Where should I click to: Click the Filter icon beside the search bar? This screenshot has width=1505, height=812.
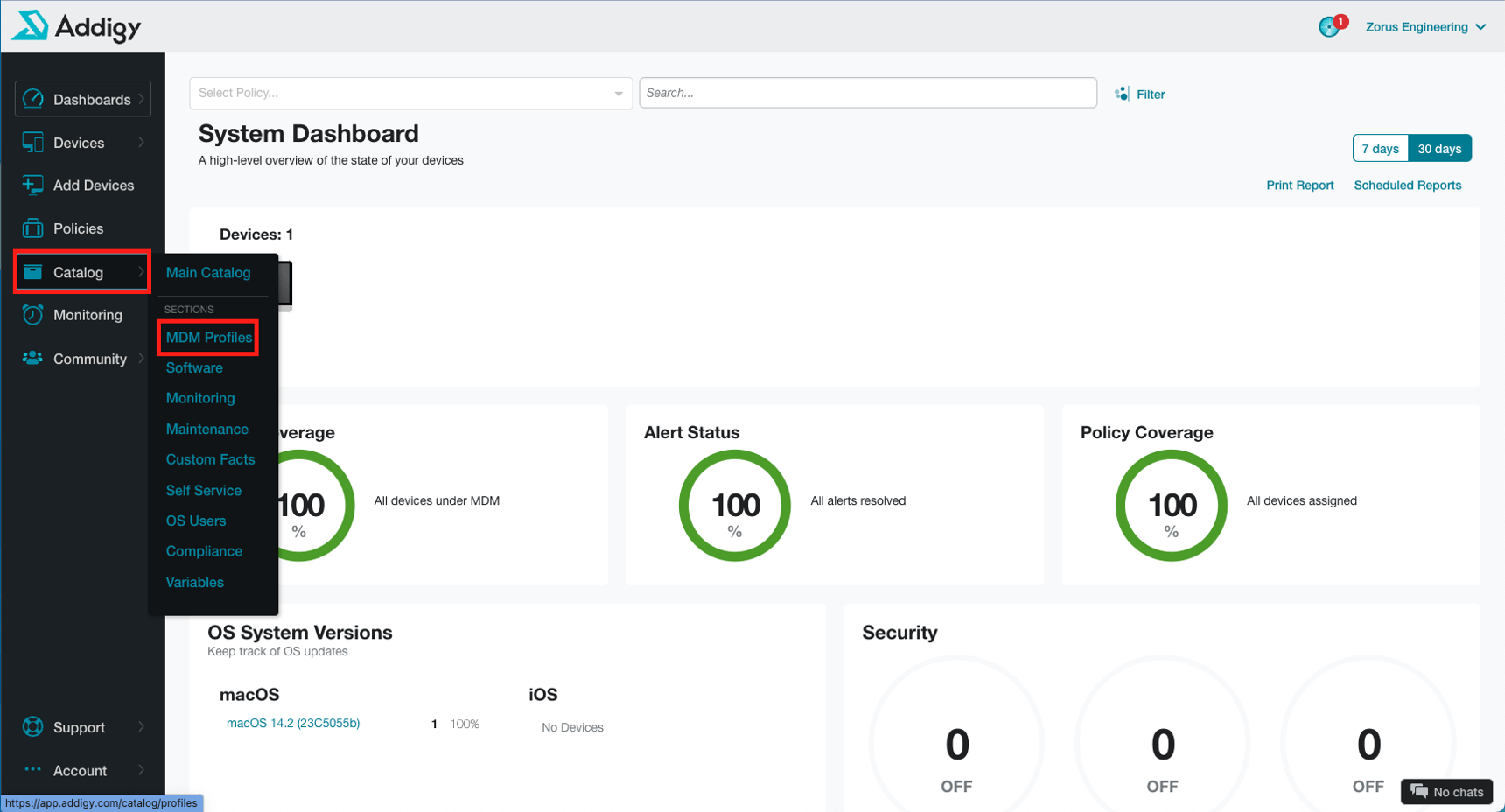tap(1122, 93)
